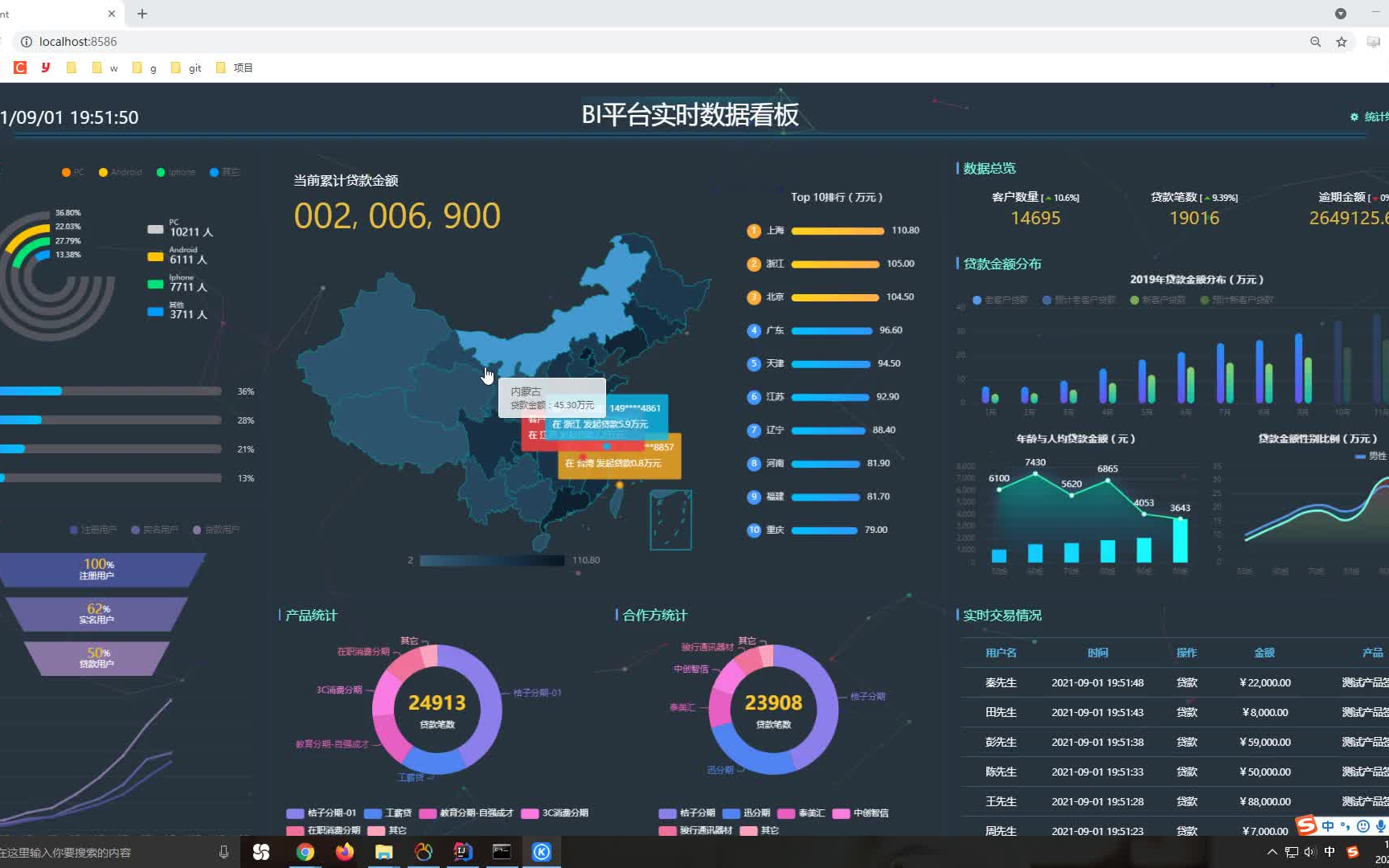Open the red Y bookmark icon
Screen dimensions: 1389x868
[46, 68]
